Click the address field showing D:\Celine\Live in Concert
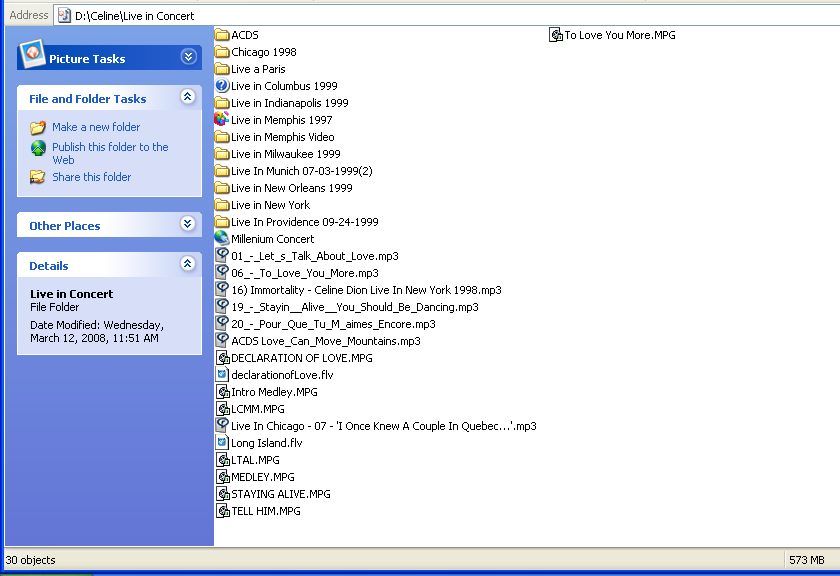Viewport: 840px width, 576px height. [447, 16]
